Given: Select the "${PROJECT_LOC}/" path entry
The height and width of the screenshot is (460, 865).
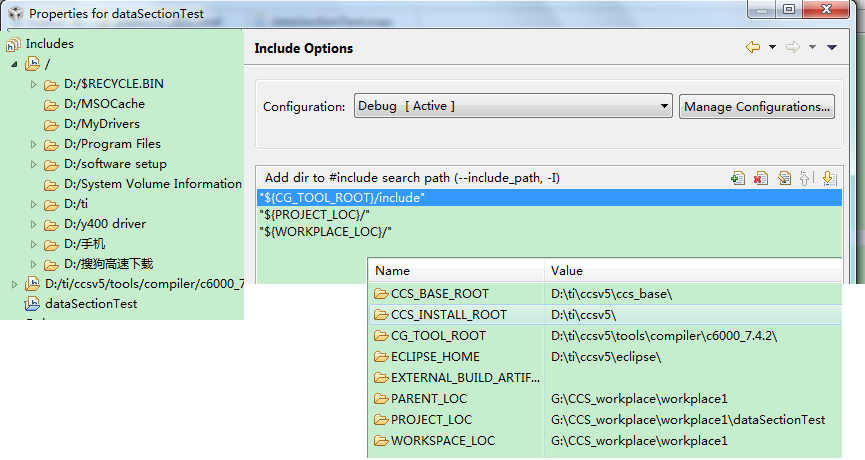Looking at the screenshot, I should pos(549,215).
